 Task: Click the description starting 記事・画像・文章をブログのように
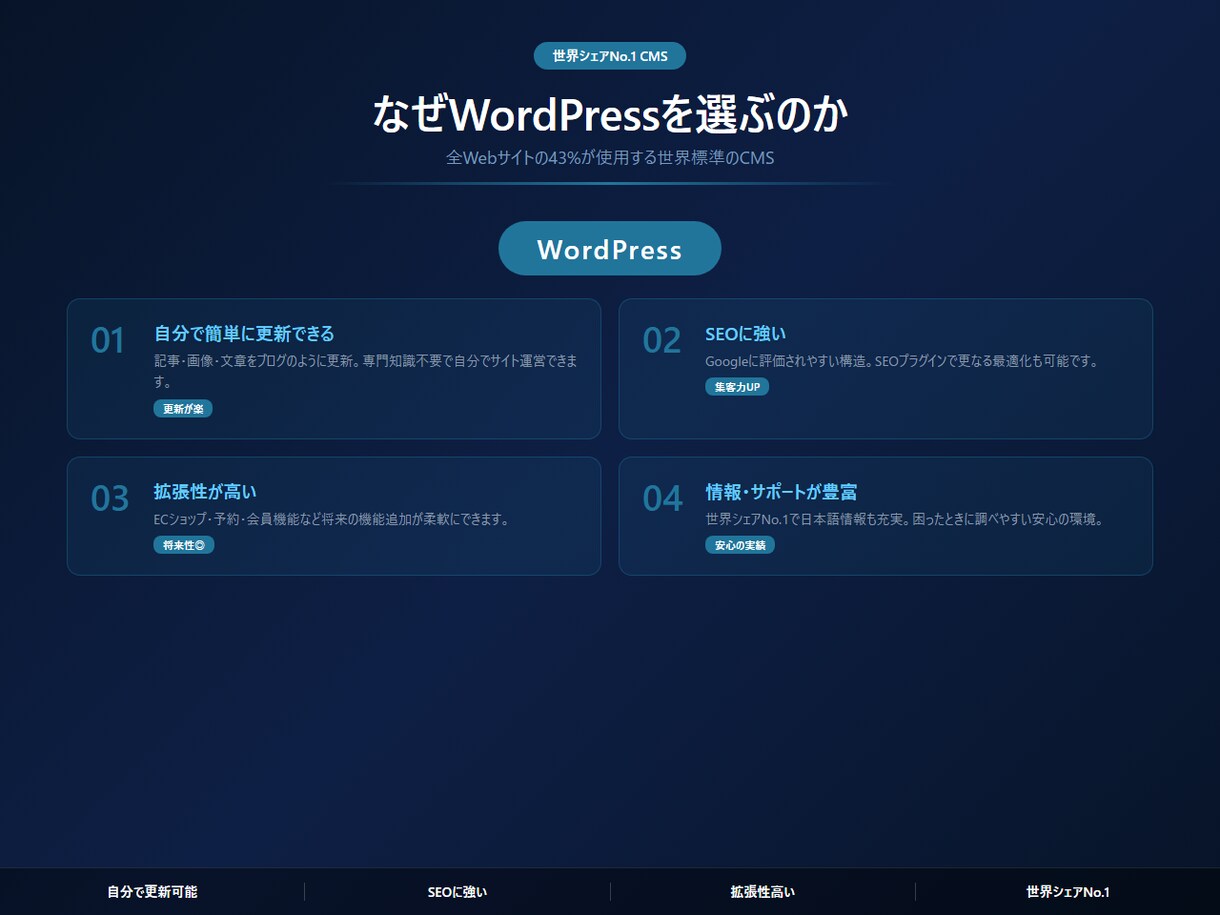point(366,371)
